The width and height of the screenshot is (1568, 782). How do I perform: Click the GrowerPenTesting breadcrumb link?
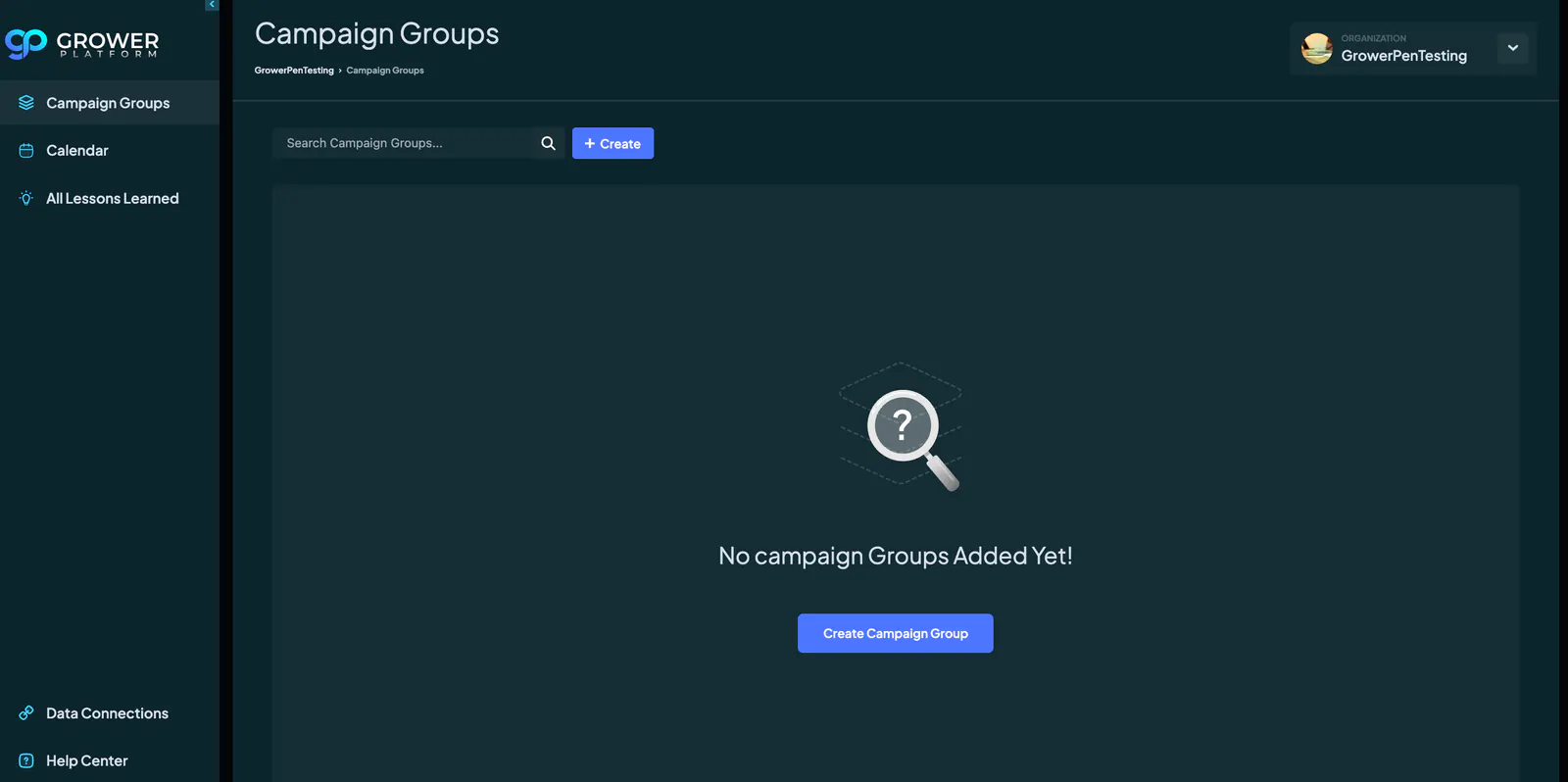[x=294, y=71]
